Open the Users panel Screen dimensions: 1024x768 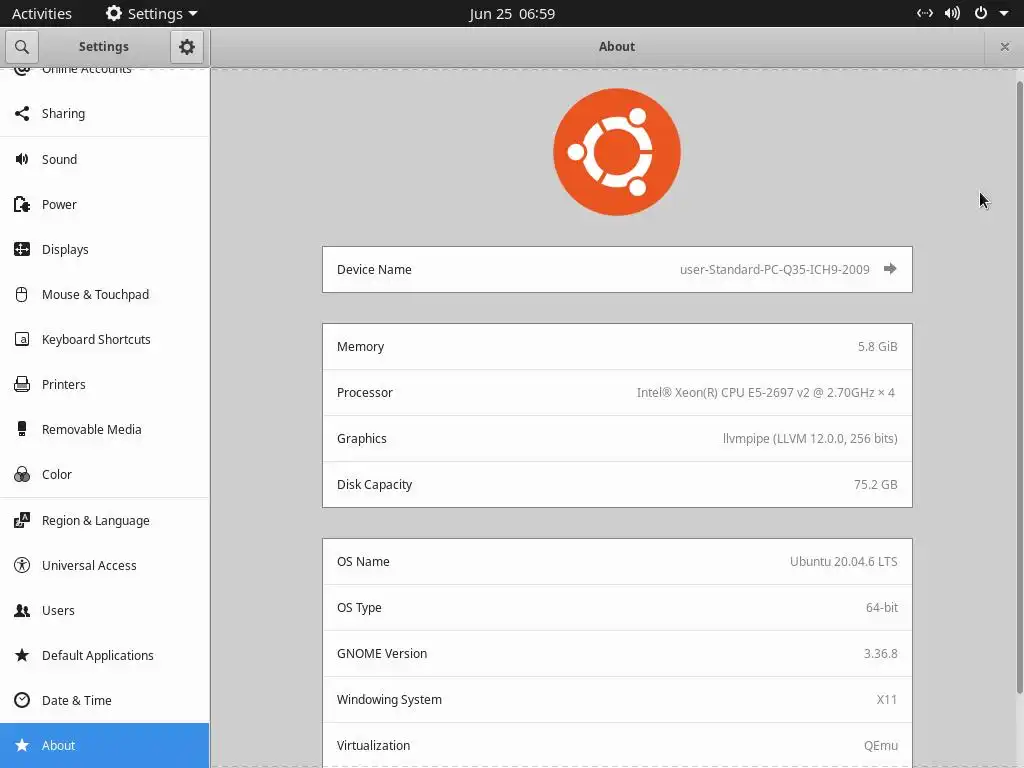tap(104, 611)
